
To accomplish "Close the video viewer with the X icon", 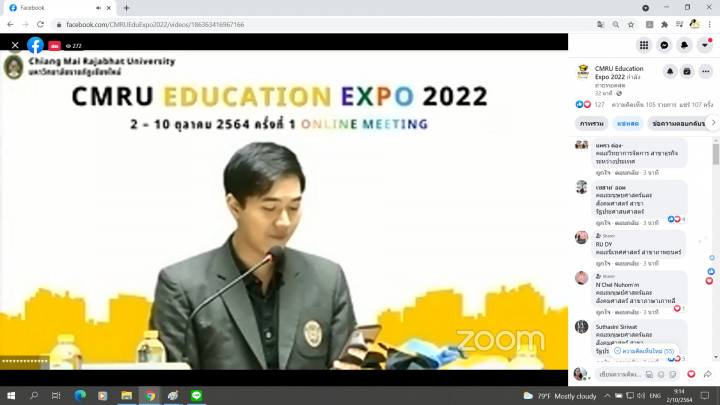I will (x=15, y=45).
